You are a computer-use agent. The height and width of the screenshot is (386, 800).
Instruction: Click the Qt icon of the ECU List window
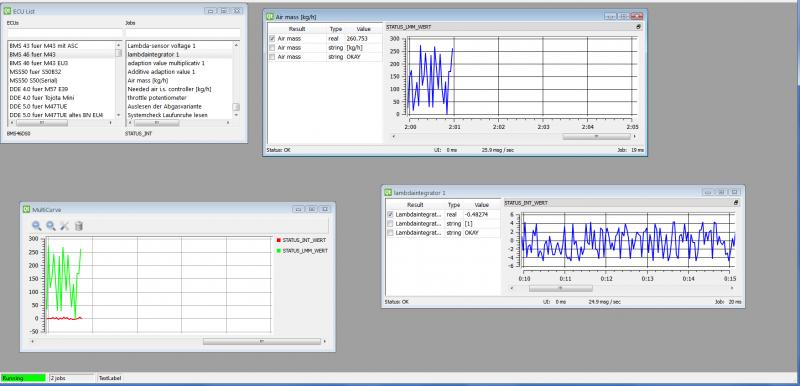point(7,11)
